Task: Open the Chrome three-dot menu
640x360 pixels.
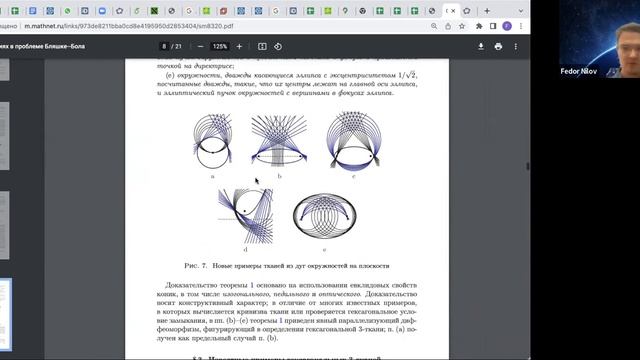Action: click(x=521, y=26)
